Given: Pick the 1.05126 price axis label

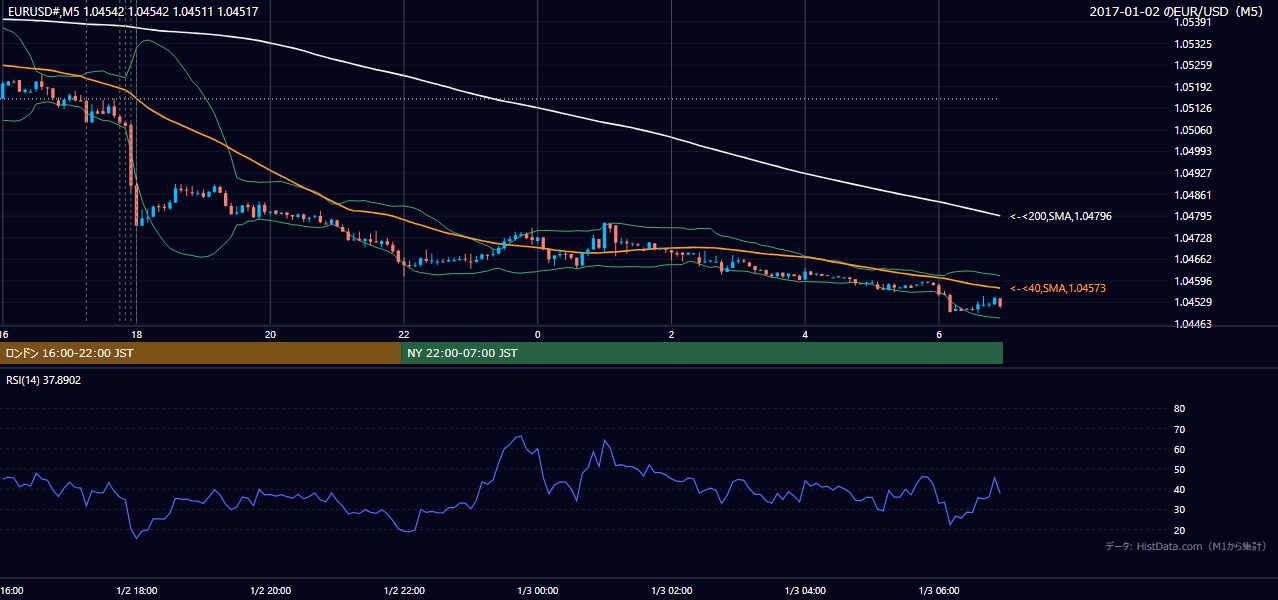Looking at the screenshot, I should coord(1193,109).
